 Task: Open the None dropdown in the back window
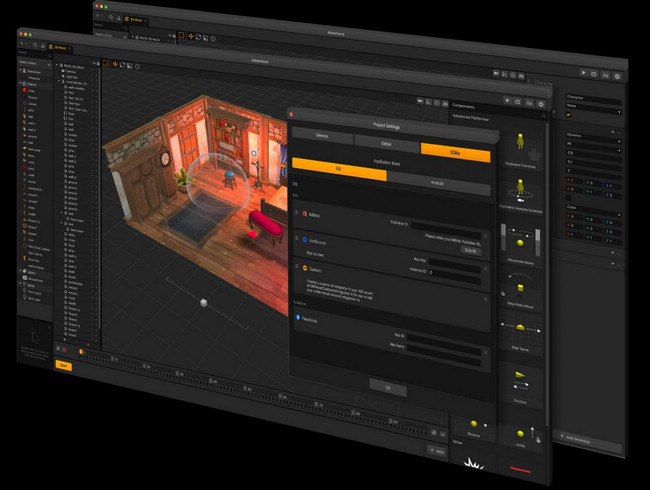coord(594,107)
